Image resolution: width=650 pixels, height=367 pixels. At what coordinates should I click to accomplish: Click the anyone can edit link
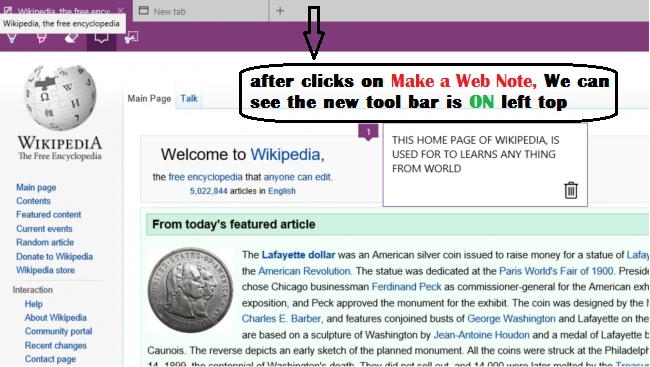coord(297,177)
